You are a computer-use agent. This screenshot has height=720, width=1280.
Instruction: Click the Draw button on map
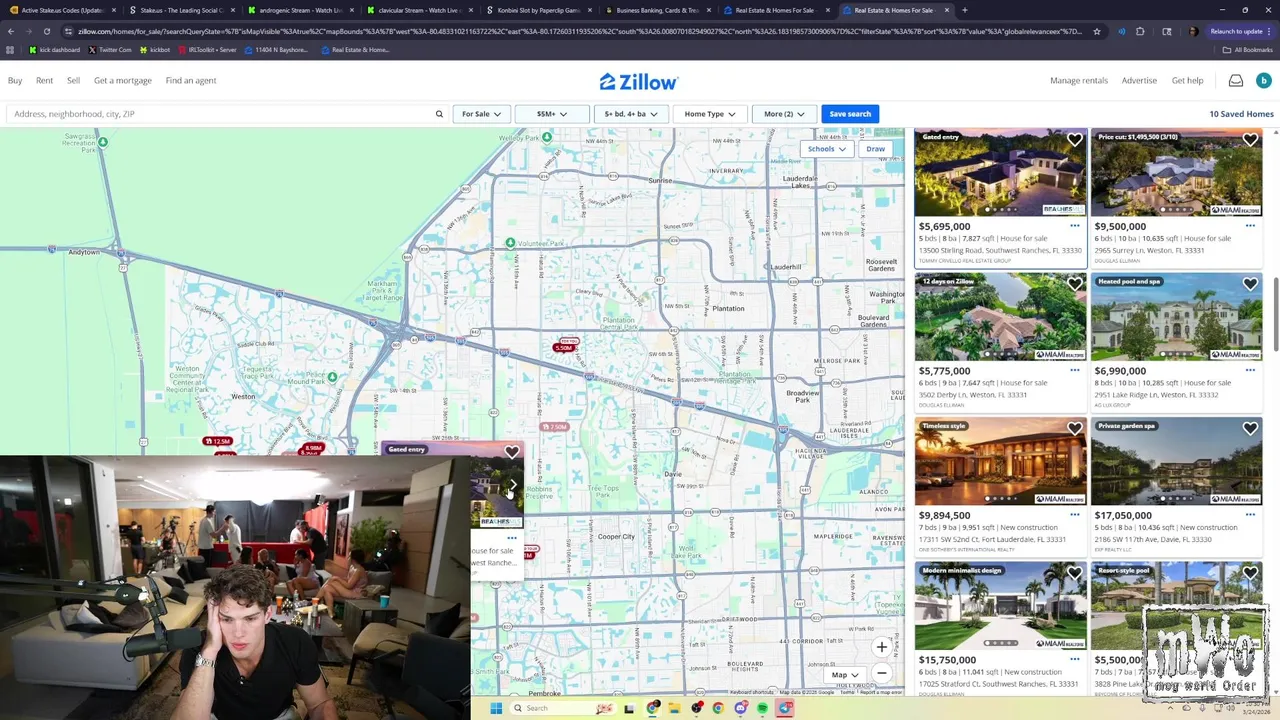point(875,149)
